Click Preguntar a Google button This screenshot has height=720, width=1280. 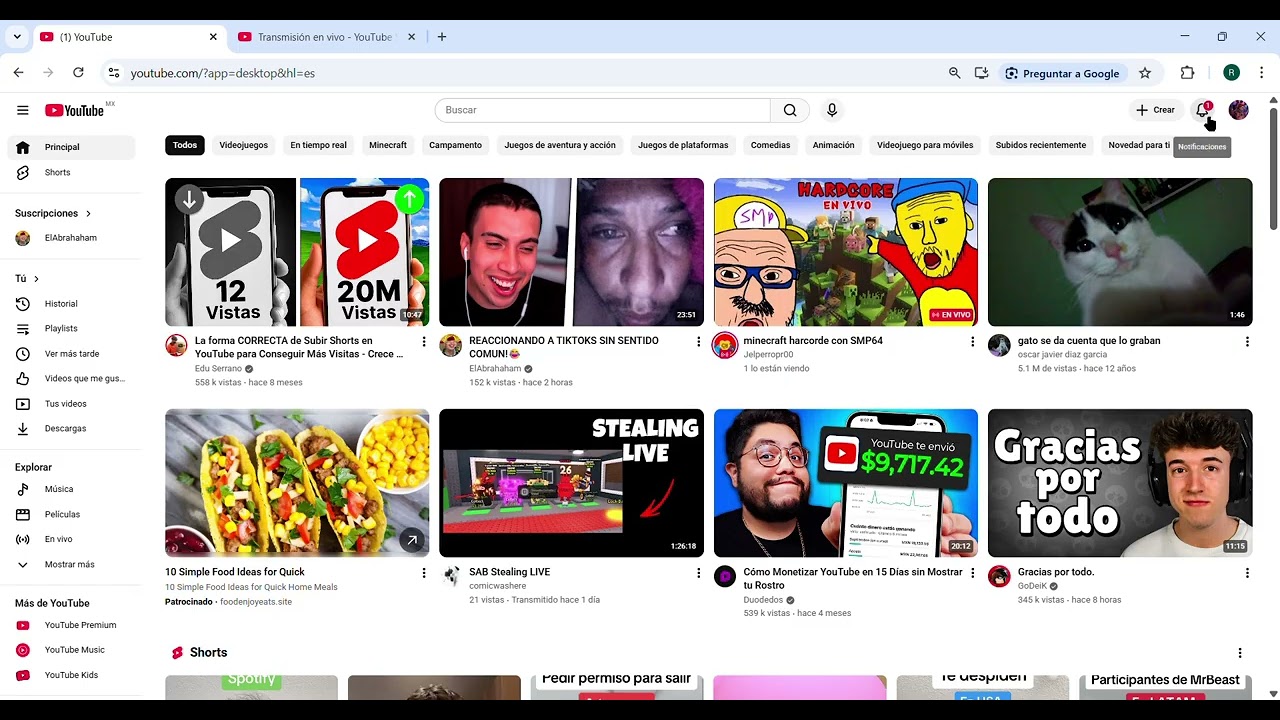click(1062, 73)
